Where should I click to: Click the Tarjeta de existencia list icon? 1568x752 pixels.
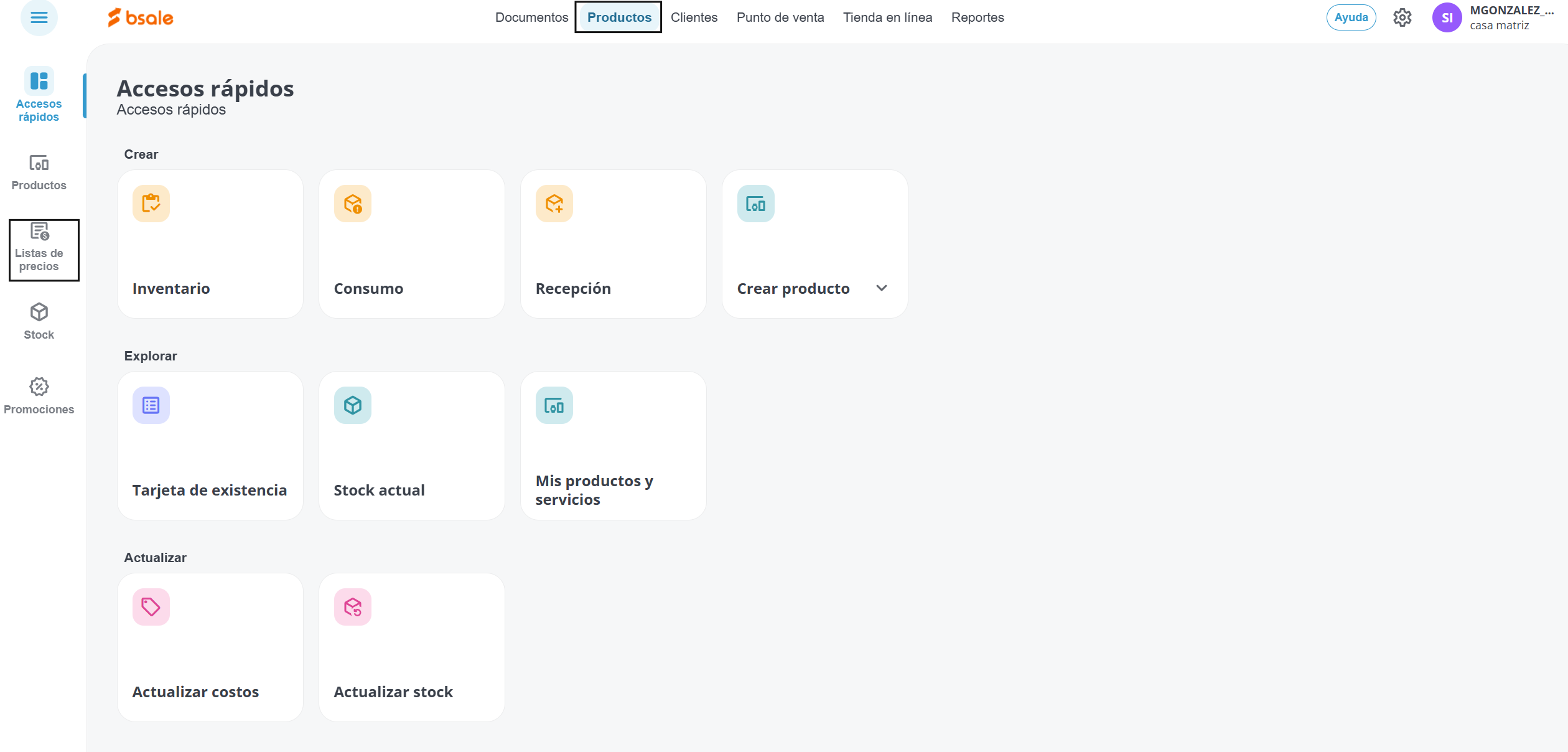[x=151, y=405]
